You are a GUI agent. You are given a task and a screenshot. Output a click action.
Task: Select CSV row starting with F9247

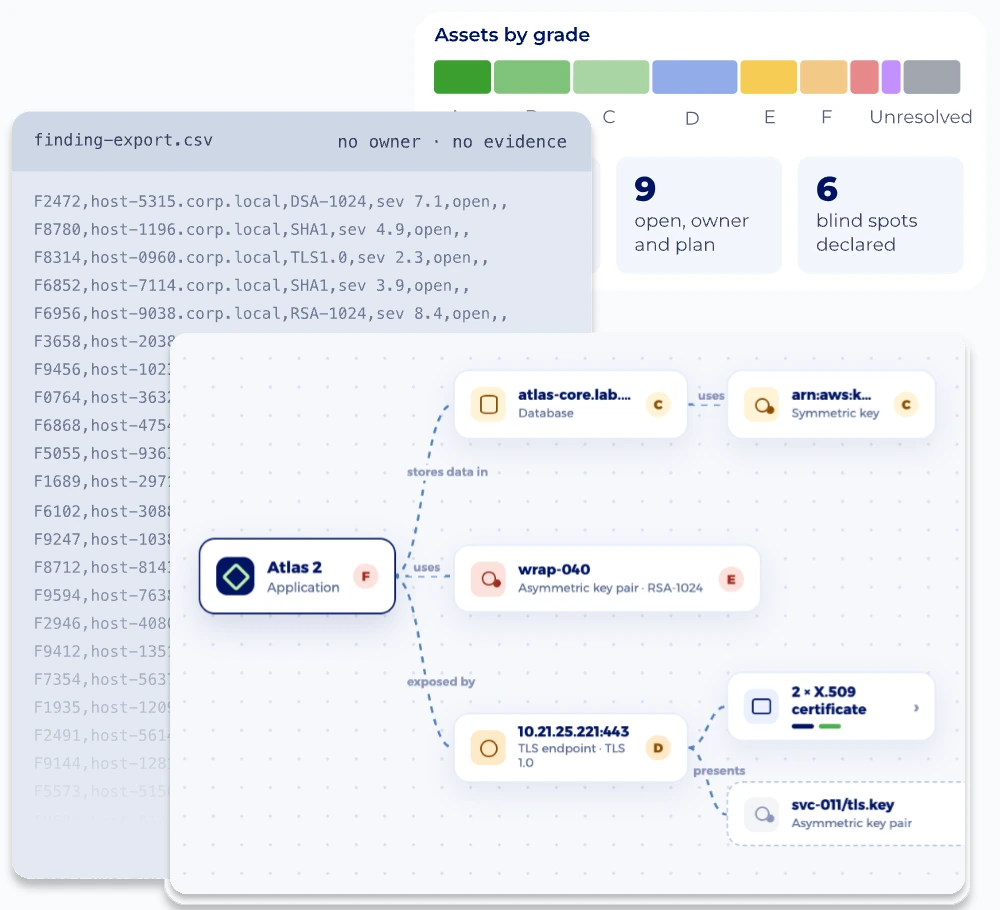pos(102,539)
